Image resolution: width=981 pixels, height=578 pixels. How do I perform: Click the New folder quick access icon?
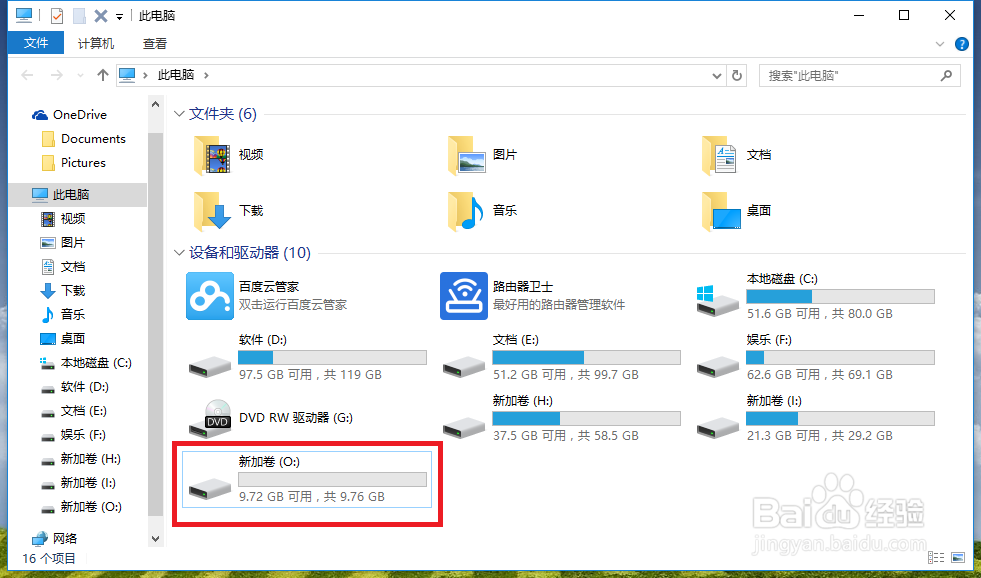click(x=79, y=16)
